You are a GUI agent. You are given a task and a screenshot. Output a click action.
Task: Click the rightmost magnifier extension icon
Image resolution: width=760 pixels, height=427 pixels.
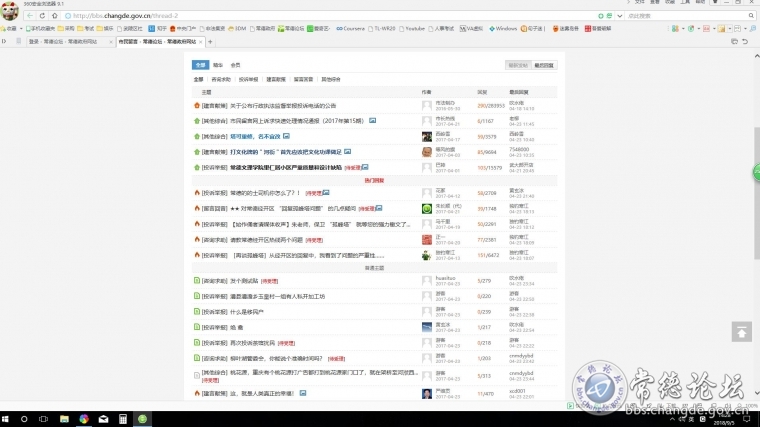(x=753, y=29)
